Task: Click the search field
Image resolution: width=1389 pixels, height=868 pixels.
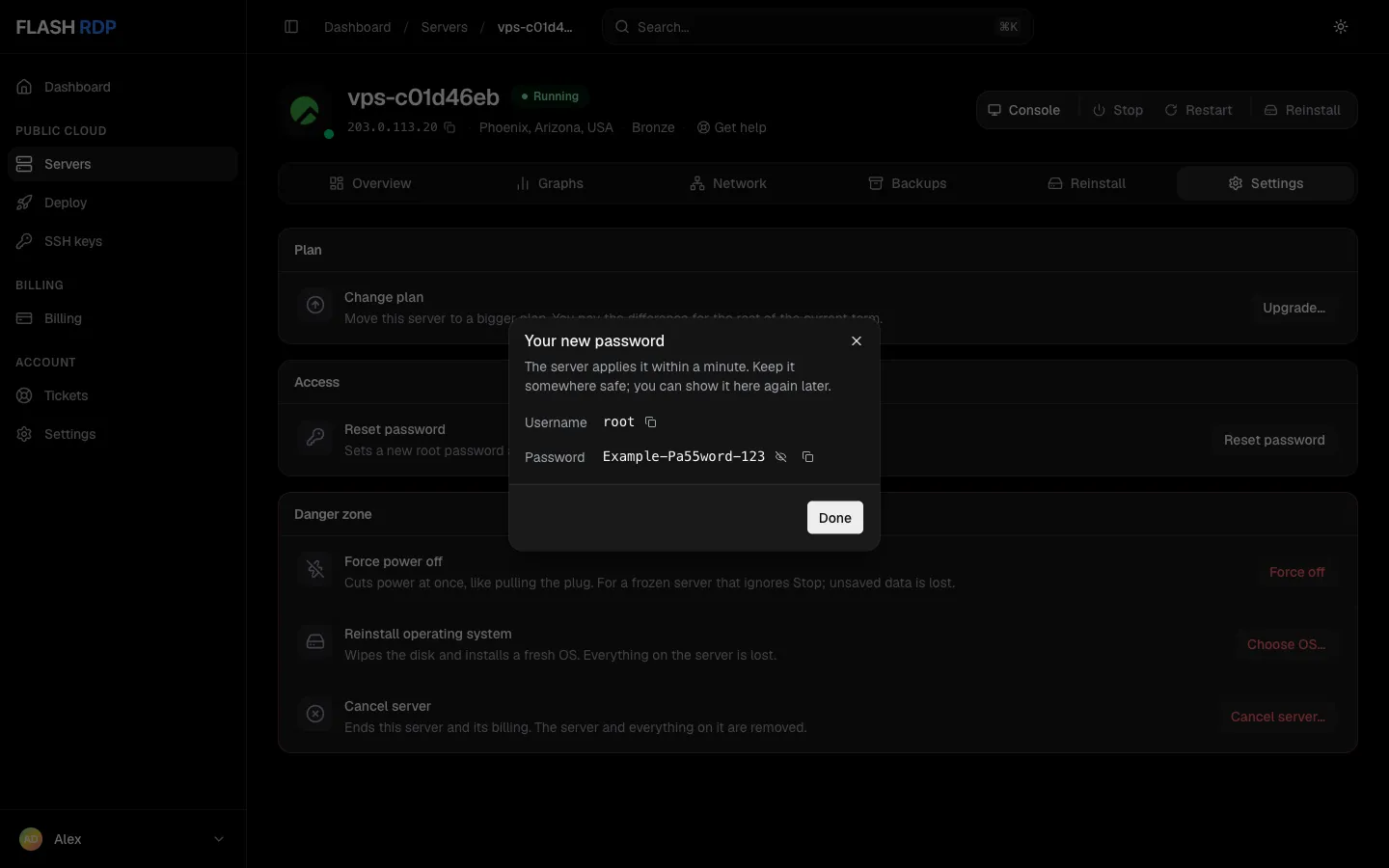Action: click(x=818, y=27)
